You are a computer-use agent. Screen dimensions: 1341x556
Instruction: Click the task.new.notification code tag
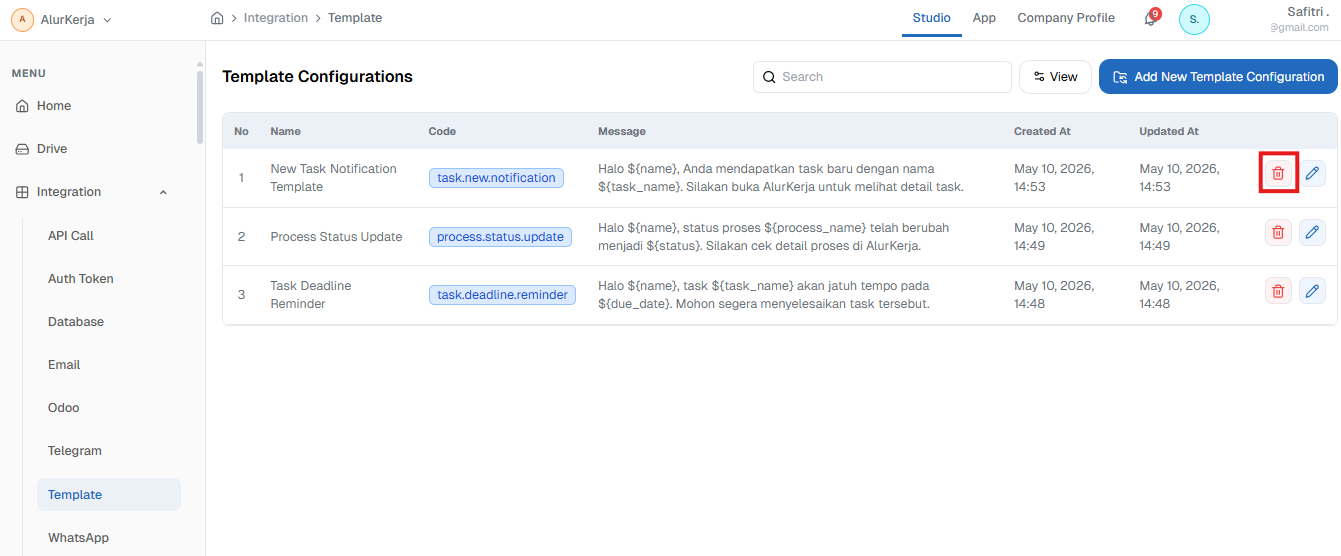pyautogui.click(x=496, y=178)
